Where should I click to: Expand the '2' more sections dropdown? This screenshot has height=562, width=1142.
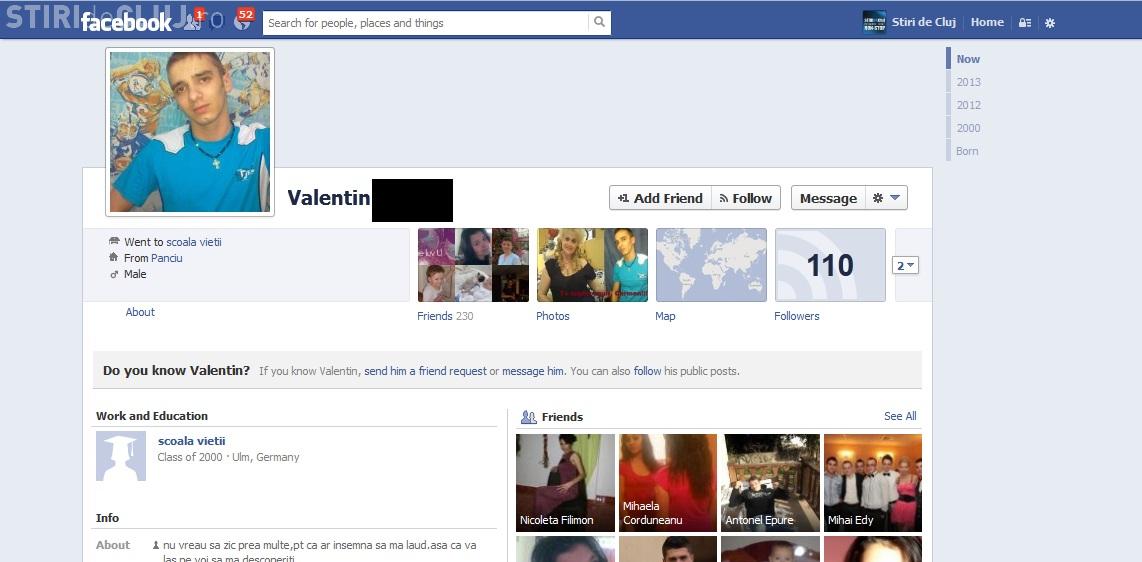click(906, 265)
